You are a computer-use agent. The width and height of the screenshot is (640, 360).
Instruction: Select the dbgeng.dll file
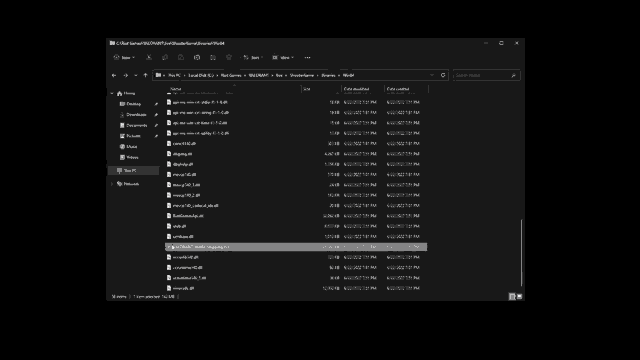296,154
